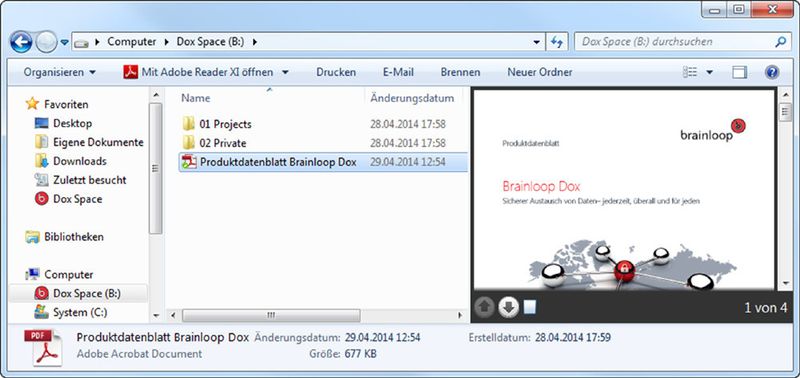Image resolution: width=800 pixels, height=378 pixels.
Task: Click the page icon in preview controls
Action: pos(530,307)
